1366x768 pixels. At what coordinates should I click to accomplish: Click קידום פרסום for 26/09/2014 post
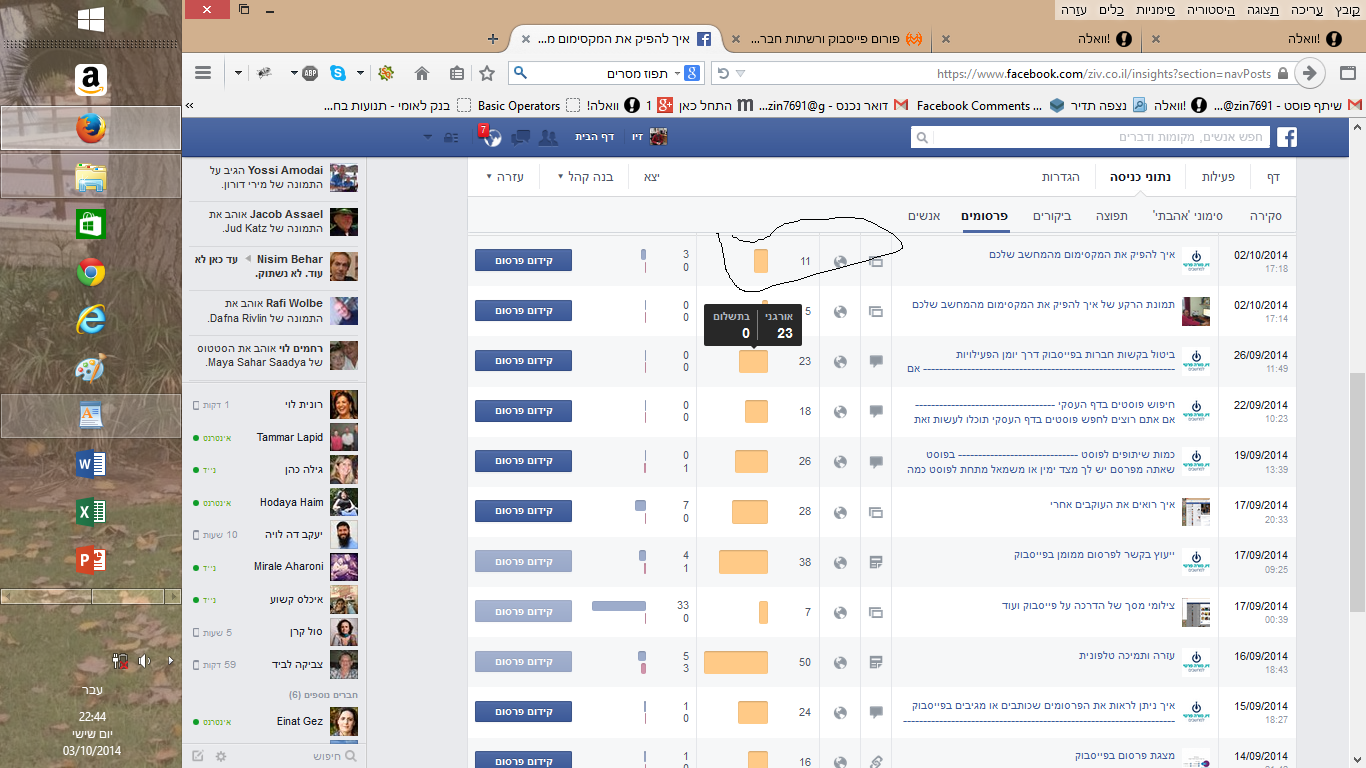pos(523,361)
